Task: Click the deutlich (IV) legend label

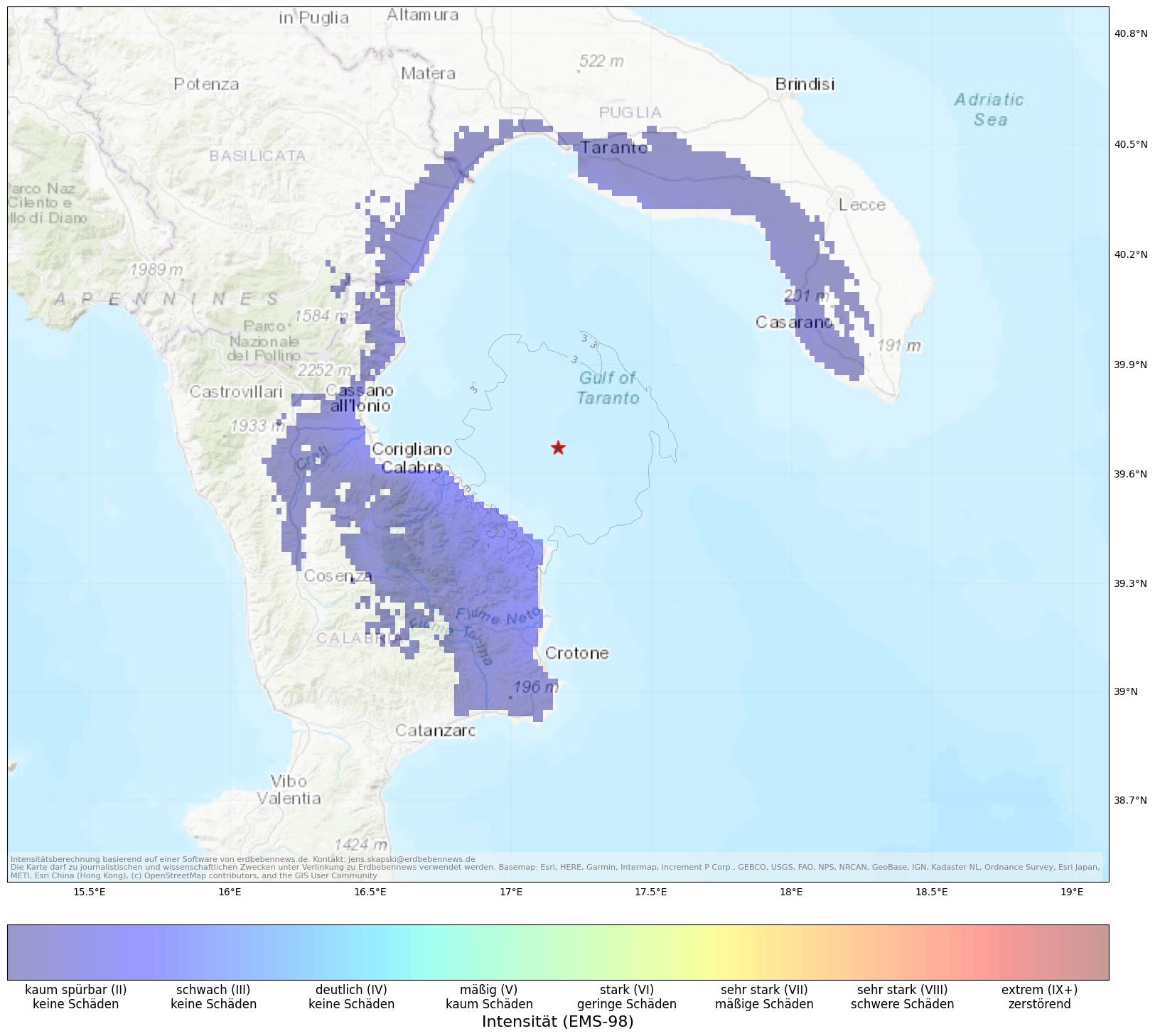Action: [351, 989]
